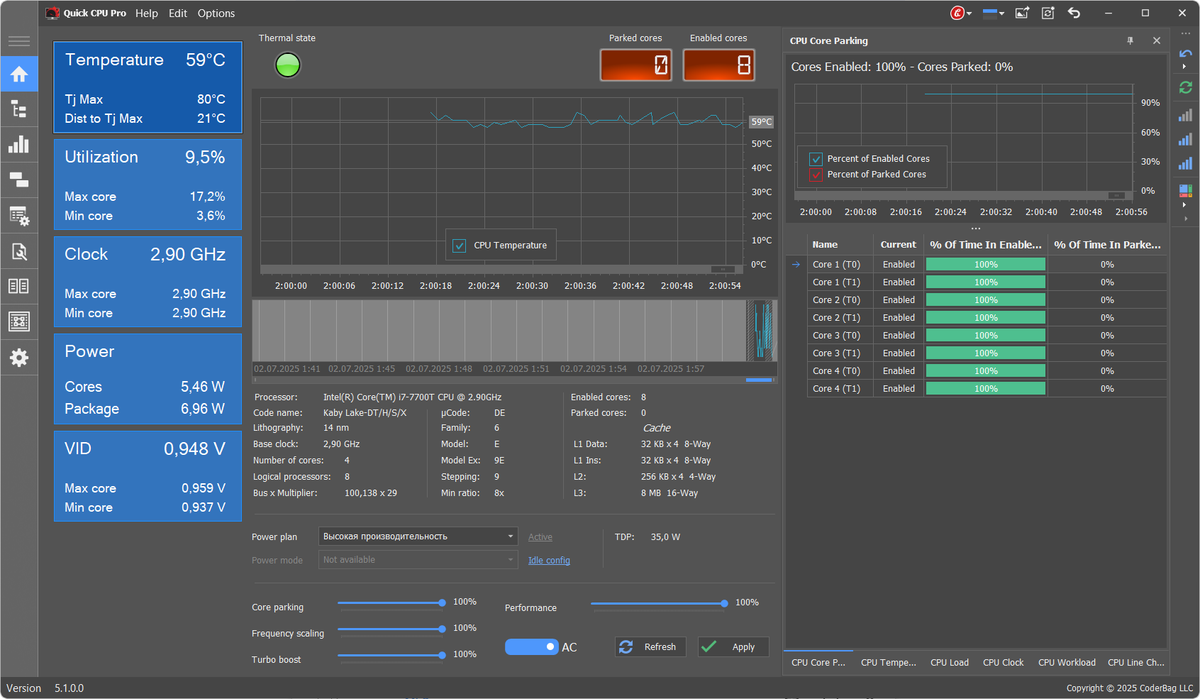Click the red CoderBag logo icon
1200x699 pixels.
coord(958,13)
